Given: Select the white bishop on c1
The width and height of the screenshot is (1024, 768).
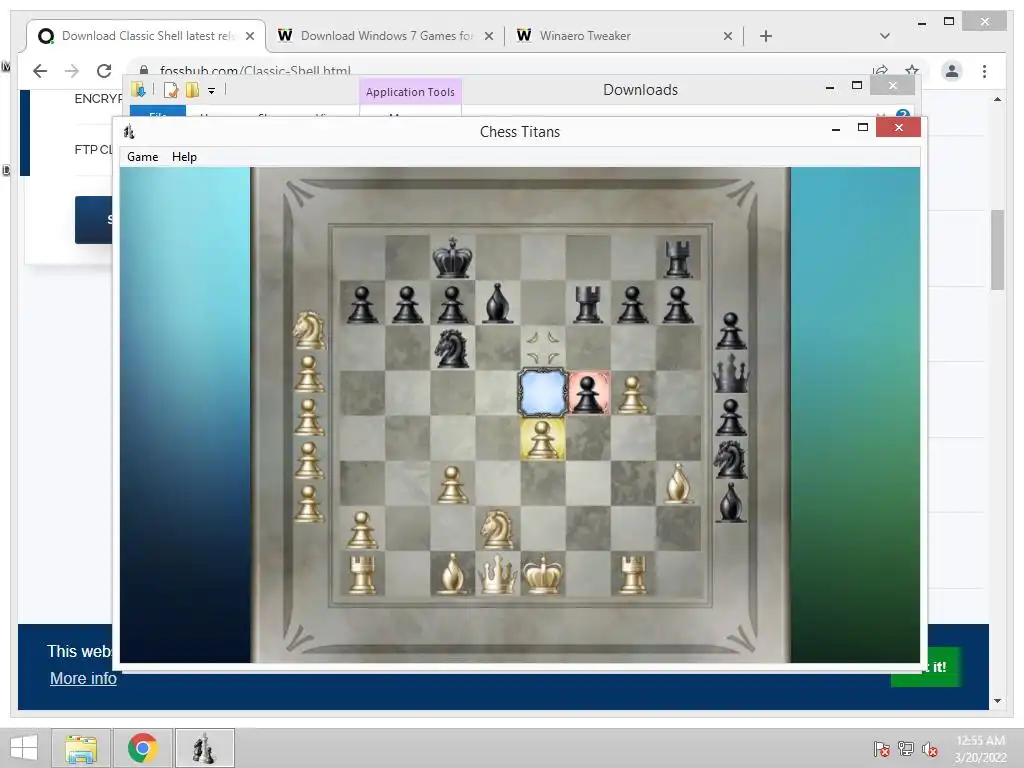Looking at the screenshot, I should [452, 574].
